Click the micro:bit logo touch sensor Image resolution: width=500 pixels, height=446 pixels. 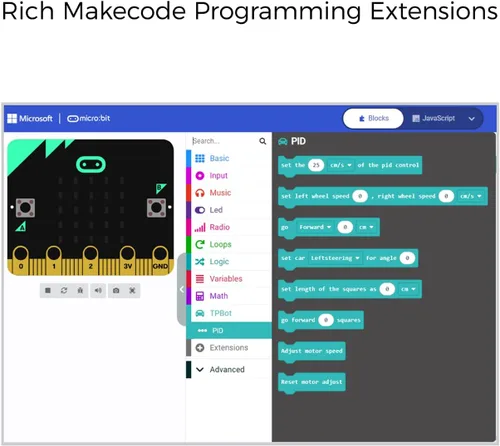coord(91,164)
